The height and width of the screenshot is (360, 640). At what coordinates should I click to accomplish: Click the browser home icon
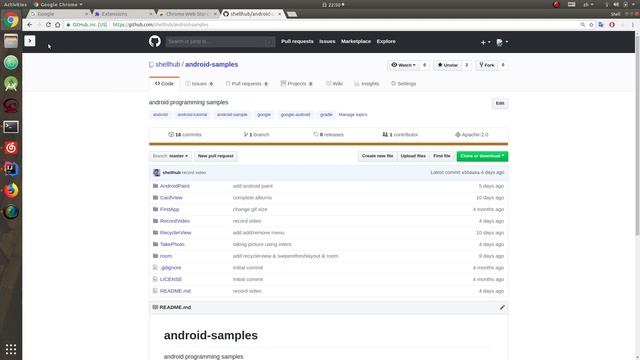58,24
